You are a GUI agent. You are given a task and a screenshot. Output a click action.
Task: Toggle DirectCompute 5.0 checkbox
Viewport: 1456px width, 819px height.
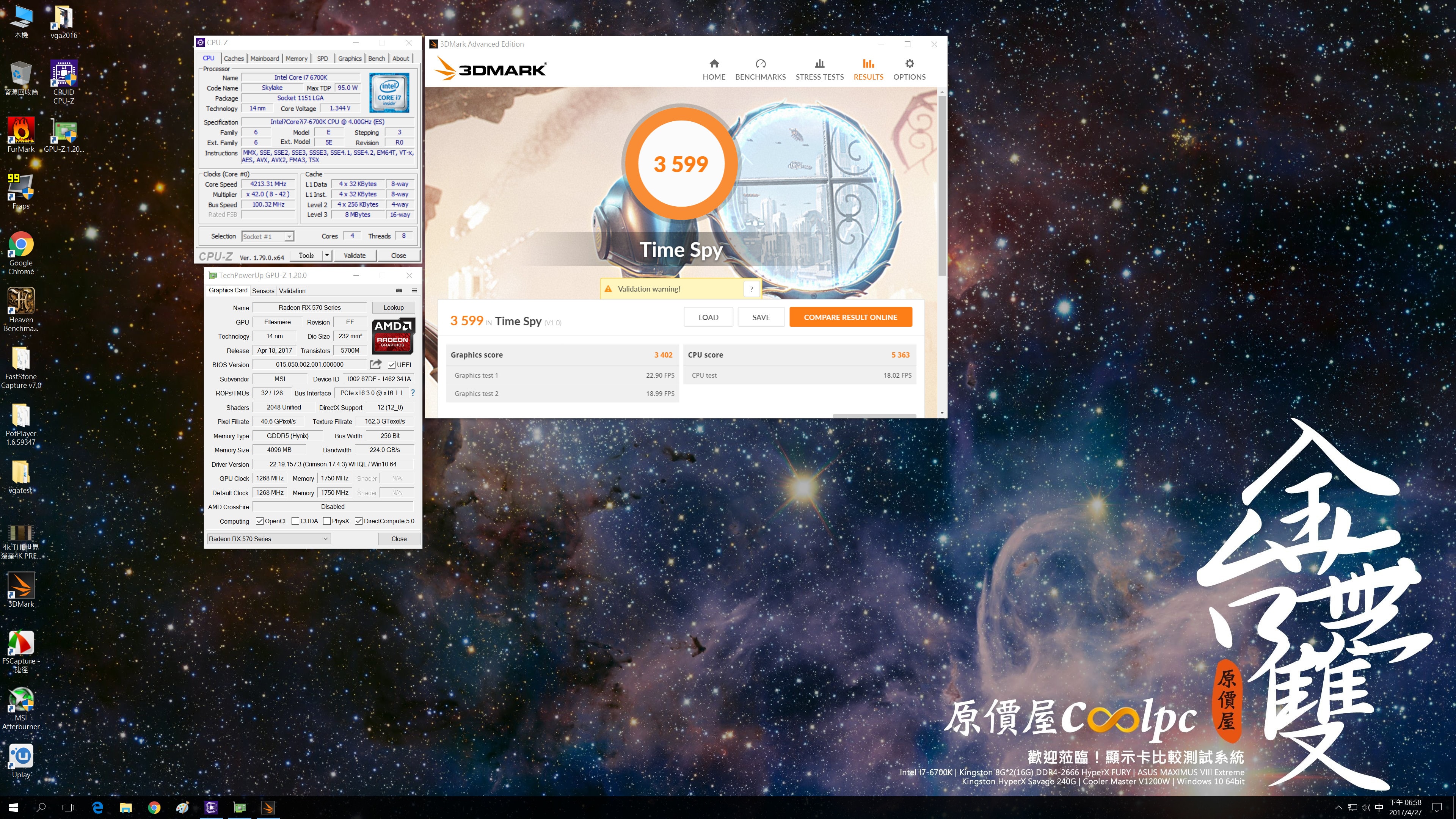[358, 521]
